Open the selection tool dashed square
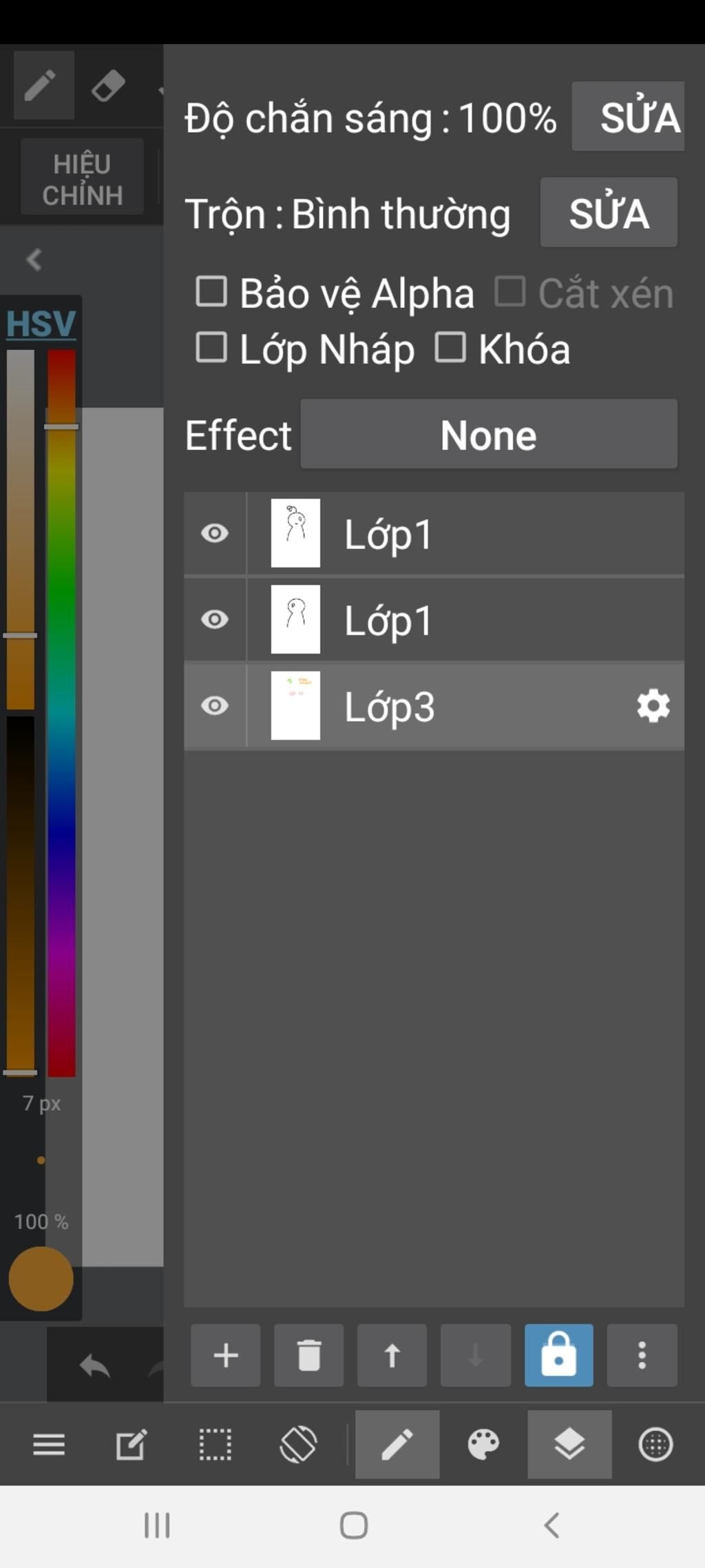The image size is (705, 1568). (215, 1444)
